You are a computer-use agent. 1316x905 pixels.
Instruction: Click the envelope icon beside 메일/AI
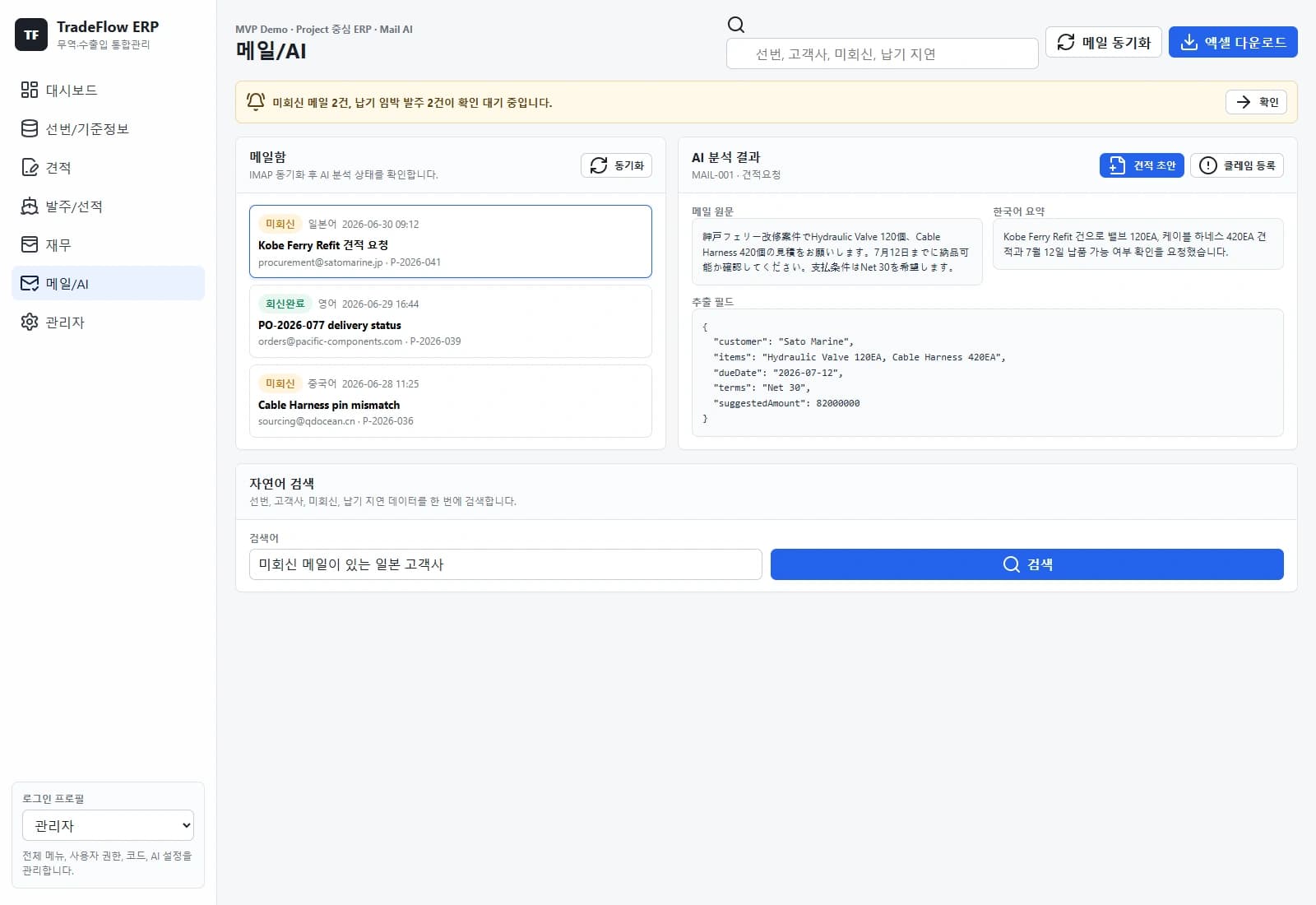30,283
